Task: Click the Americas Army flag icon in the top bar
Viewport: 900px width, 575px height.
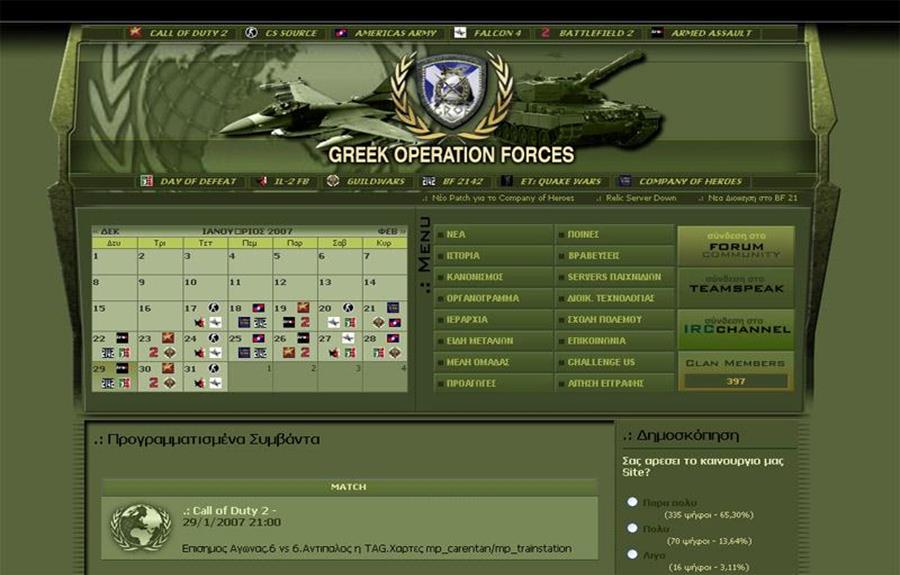Action: [341, 33]
